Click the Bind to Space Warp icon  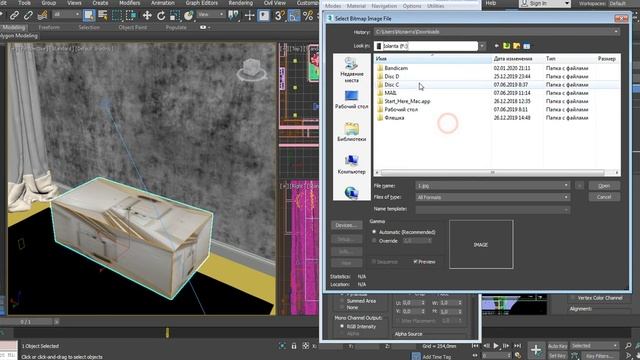[42, 16]
